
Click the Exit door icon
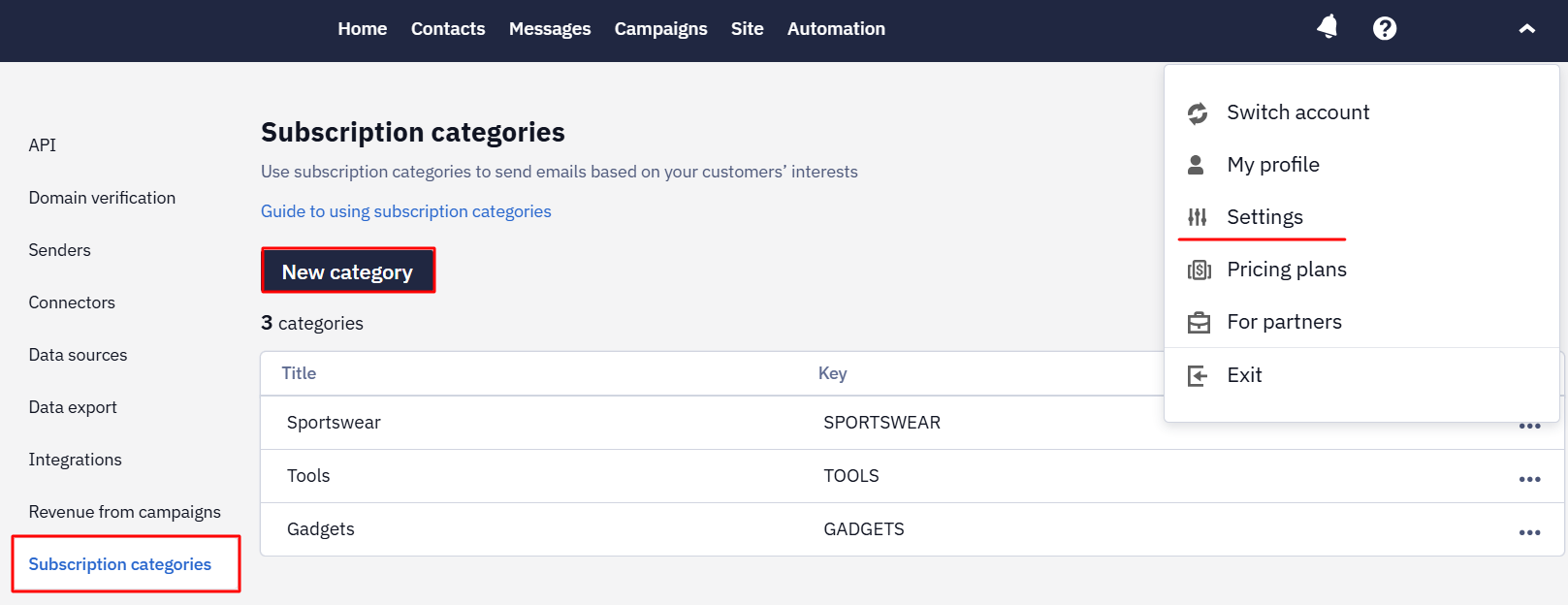(1198, 375)
